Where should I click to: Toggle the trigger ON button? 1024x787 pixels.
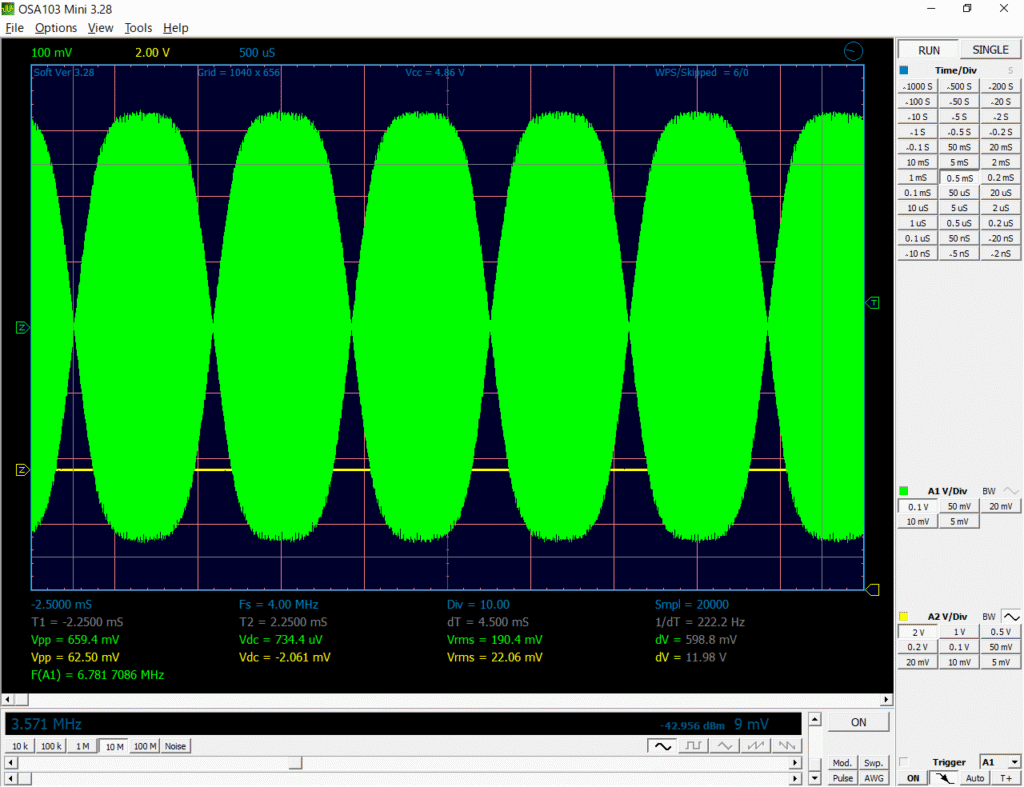click(912, 778)
